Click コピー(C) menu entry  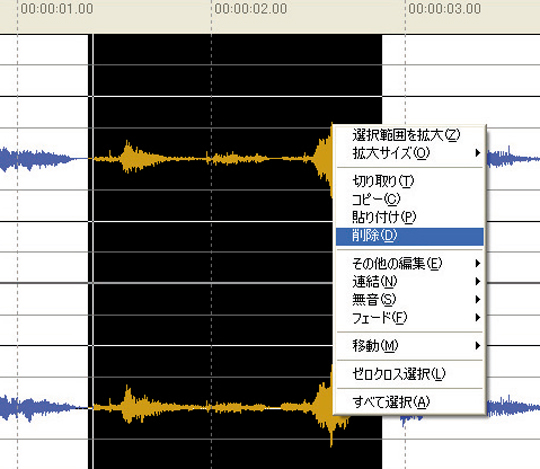[x=409, y=199]
